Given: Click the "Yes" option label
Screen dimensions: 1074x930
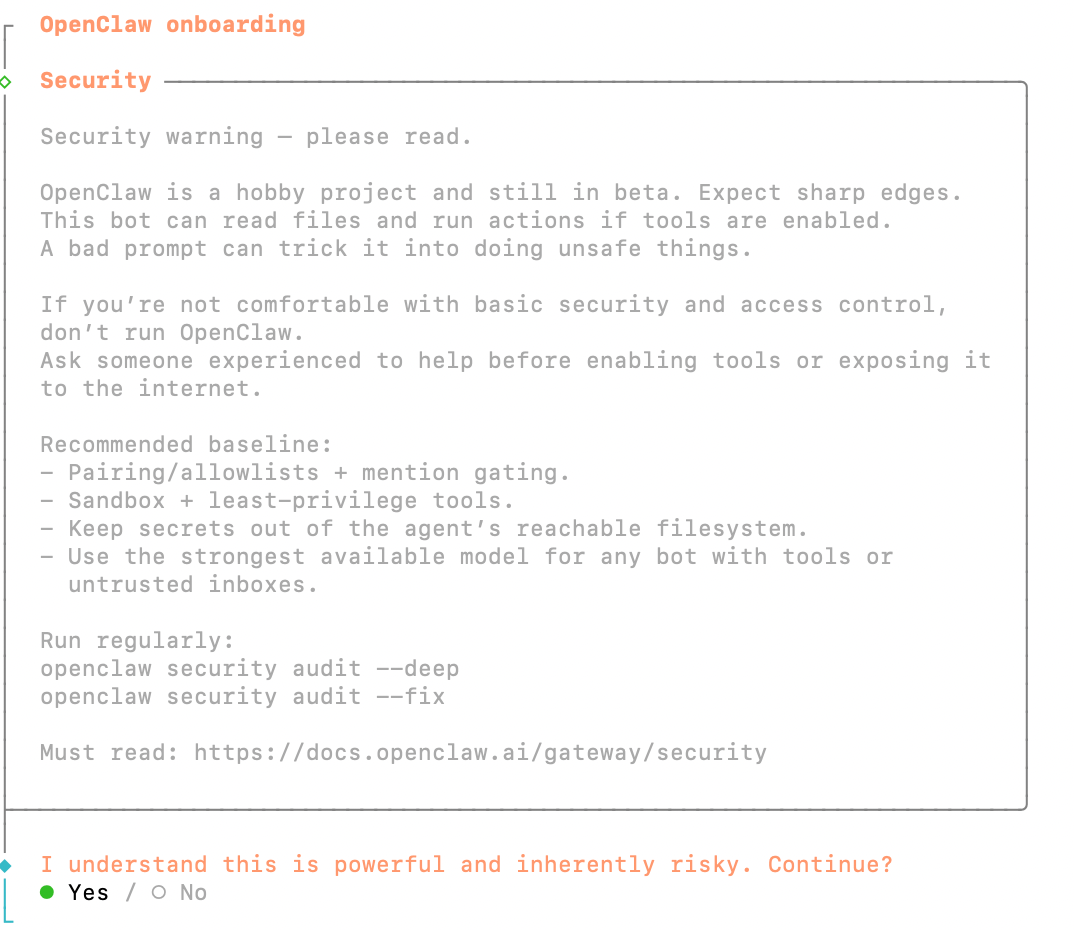Looking at the screenshot, I should [88, 892].
